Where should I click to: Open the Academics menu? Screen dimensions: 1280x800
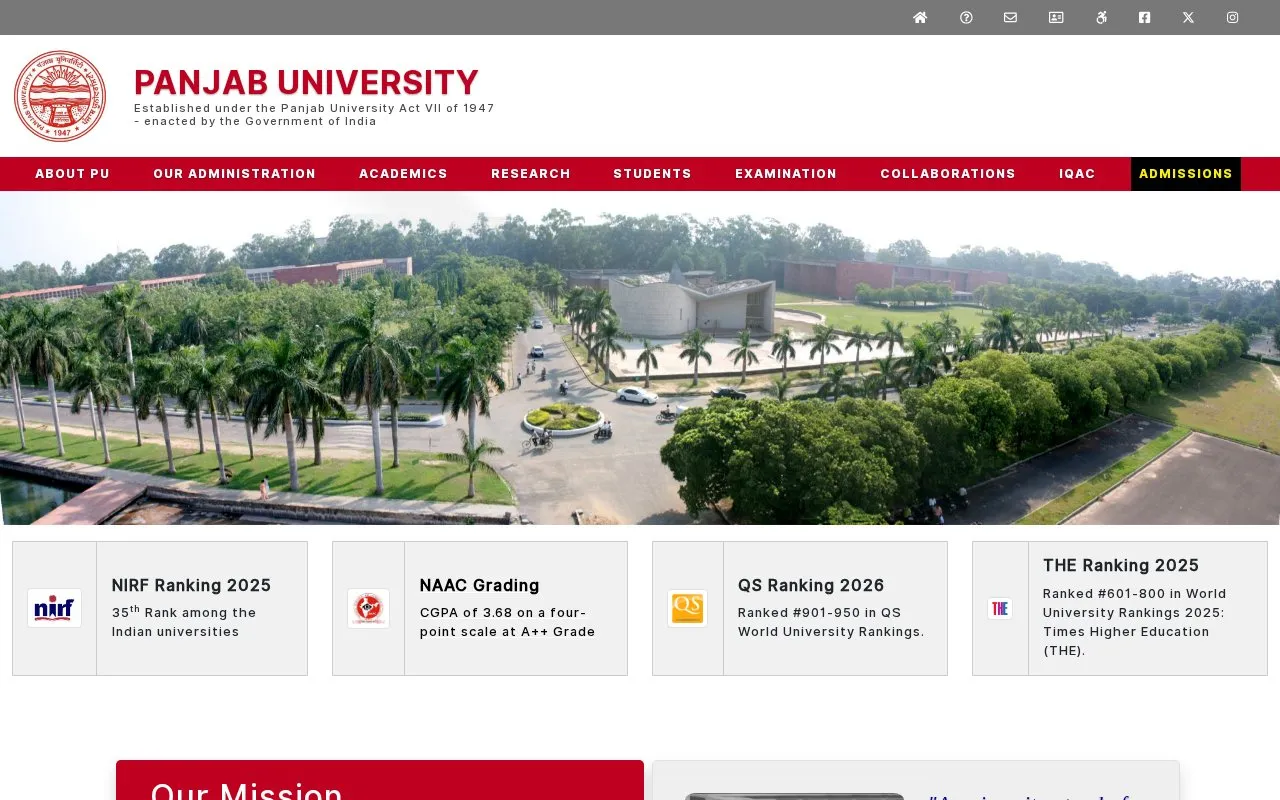[404, 174]
